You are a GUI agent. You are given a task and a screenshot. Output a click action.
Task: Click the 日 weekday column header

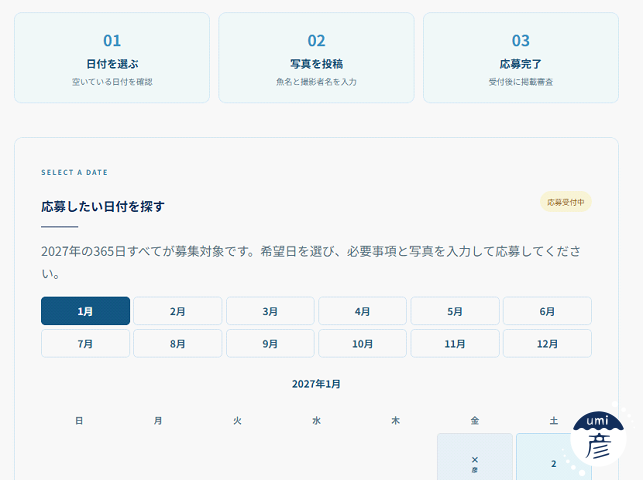pos(79,421)
